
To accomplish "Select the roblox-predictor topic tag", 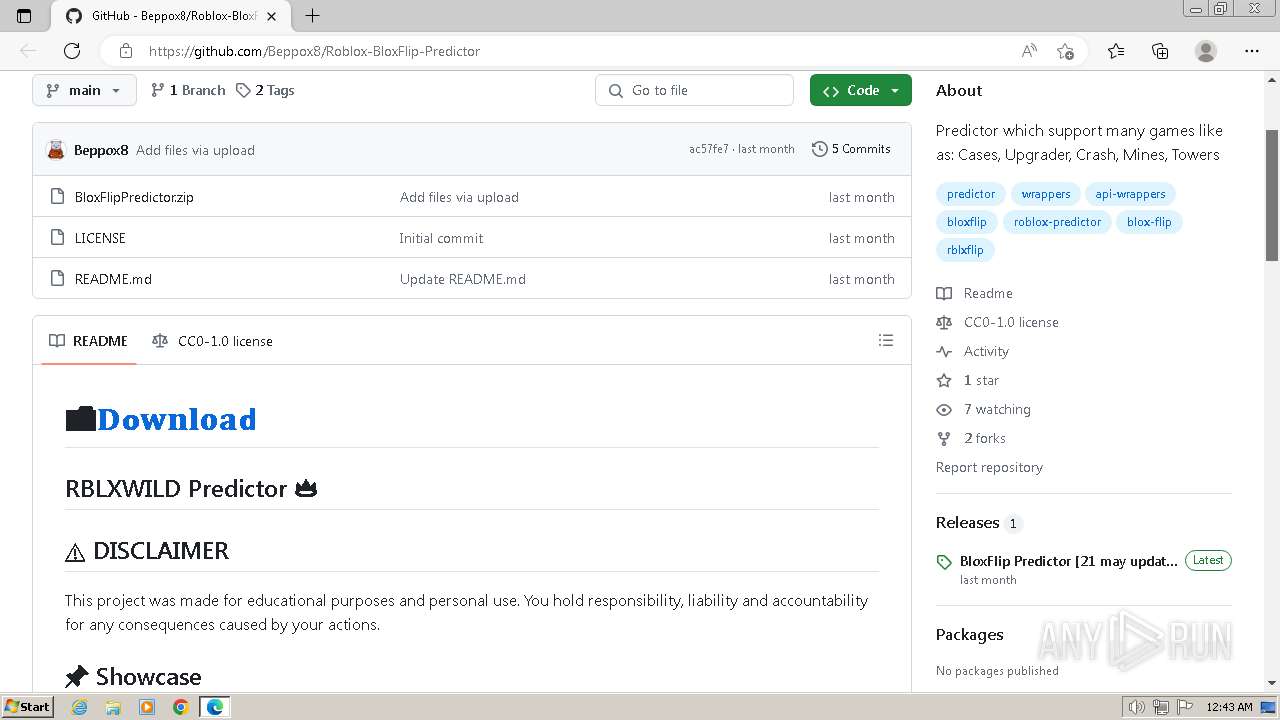I will coord(1057,222).
